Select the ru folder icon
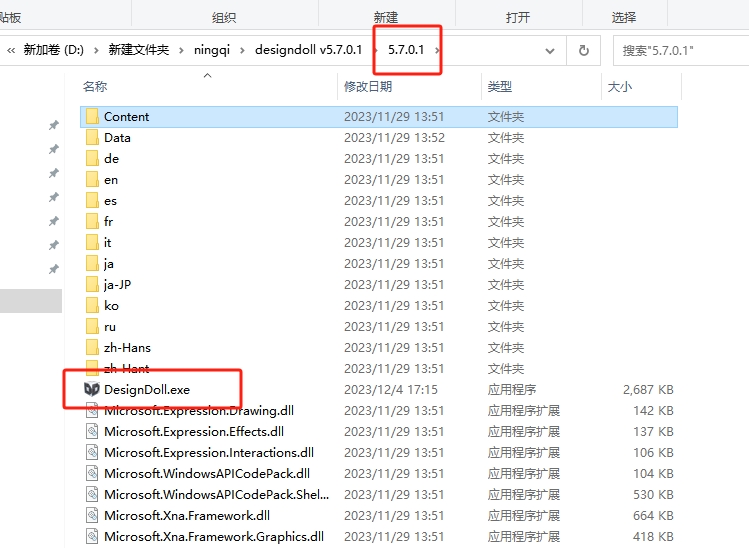The height and width of the screenshot is (548, 749). click(x=92, y=327)
